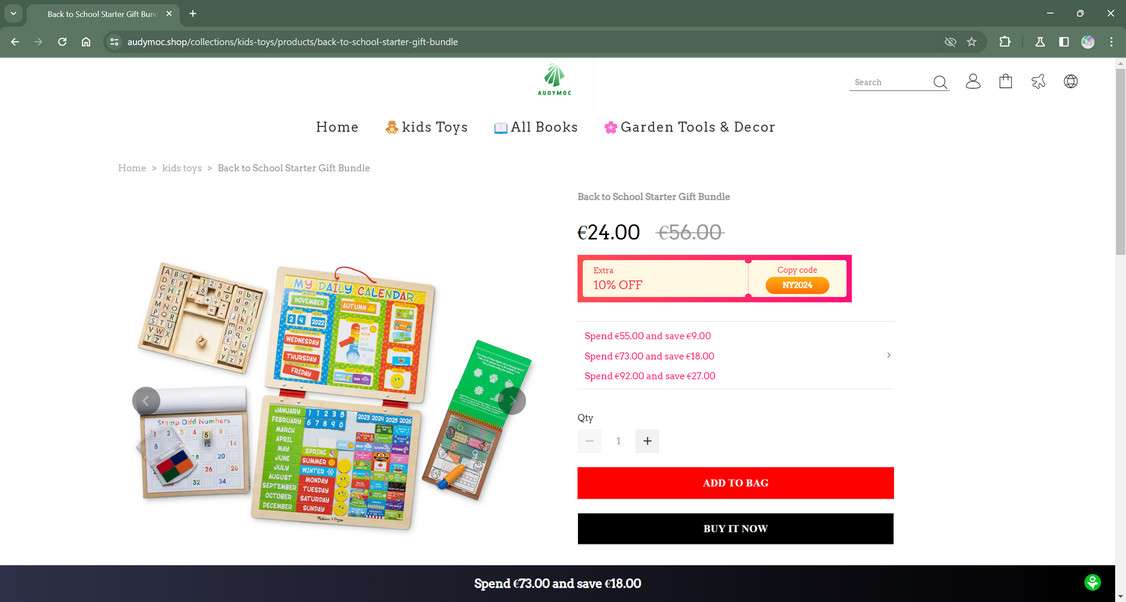Open the Chrome three-dot menu

tap(1111, 42)
